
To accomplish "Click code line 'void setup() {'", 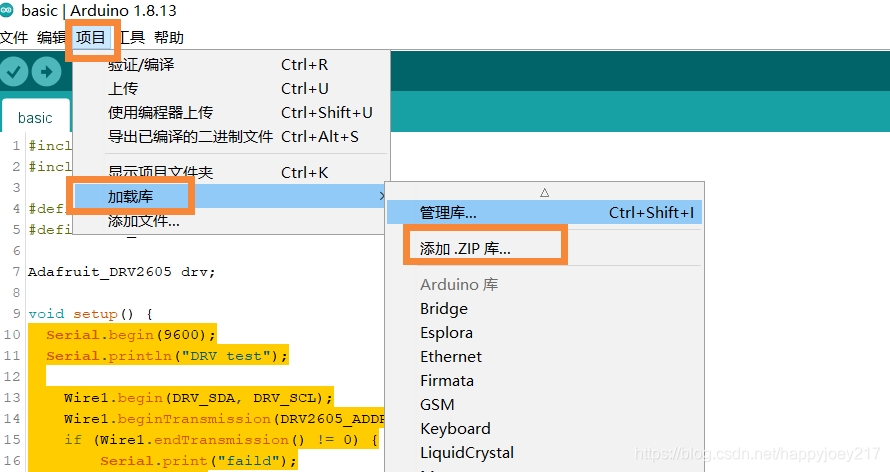I will click(x=90, y=314).
